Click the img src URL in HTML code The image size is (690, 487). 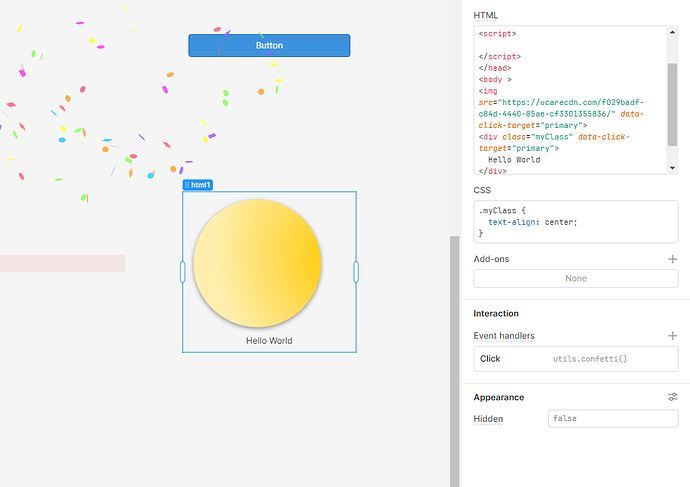click(x=561, y=108)
